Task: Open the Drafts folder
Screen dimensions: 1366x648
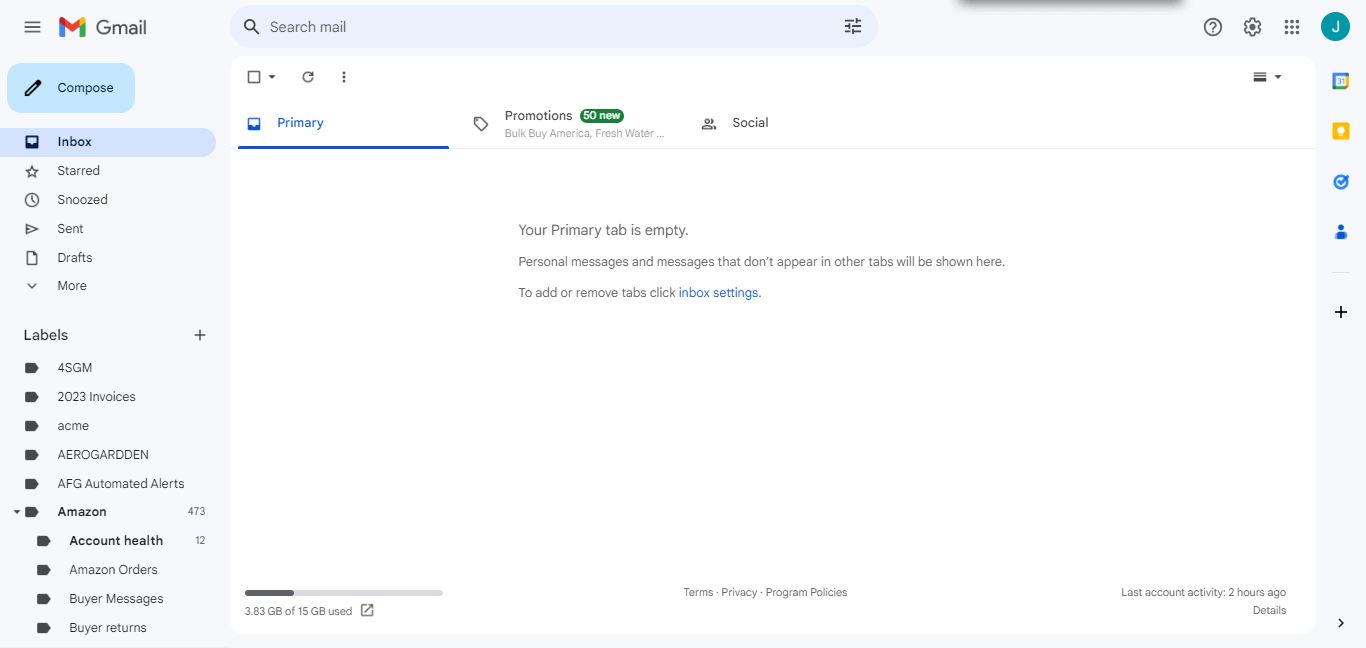Action: [x=108, y=258]
